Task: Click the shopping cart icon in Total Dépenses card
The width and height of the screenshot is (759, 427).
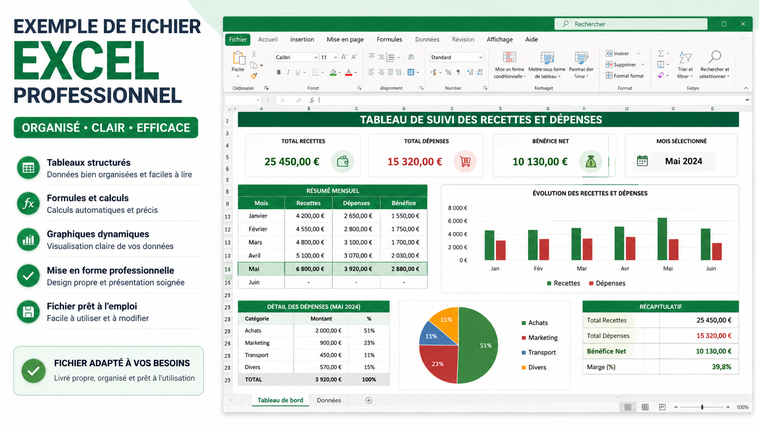Action: (x=465, y=162)
